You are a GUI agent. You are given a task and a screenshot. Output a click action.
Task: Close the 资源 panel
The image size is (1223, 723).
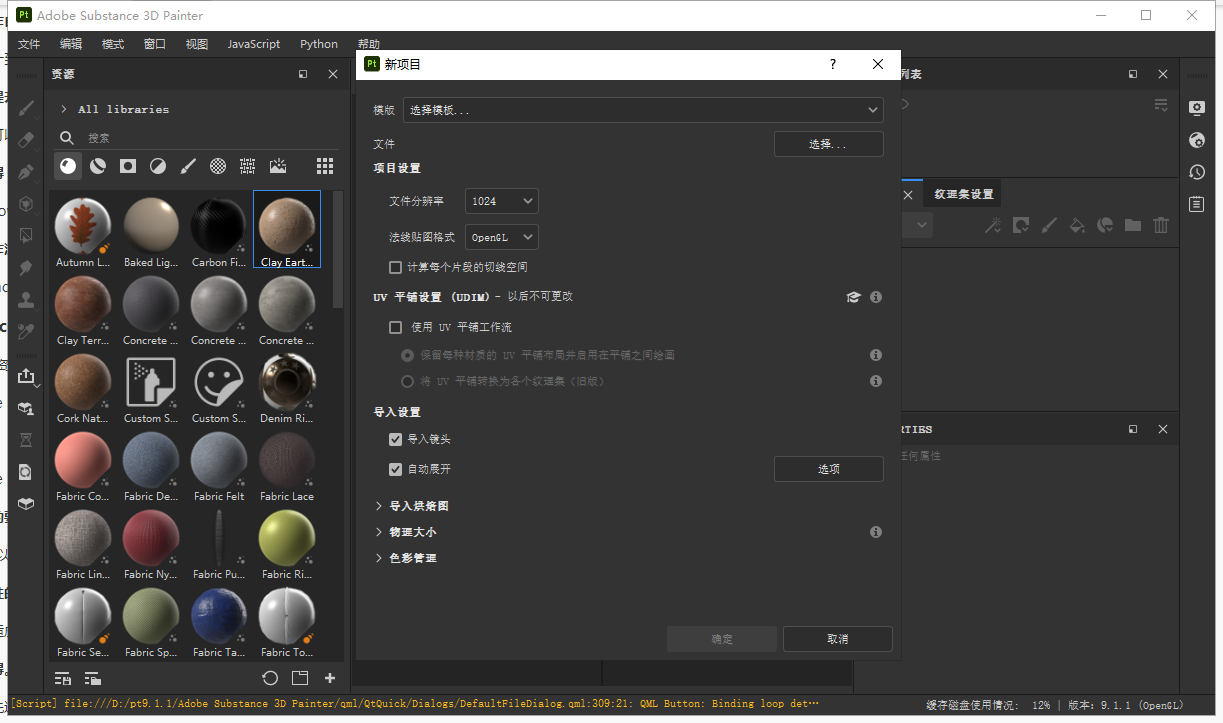(333, 74)
